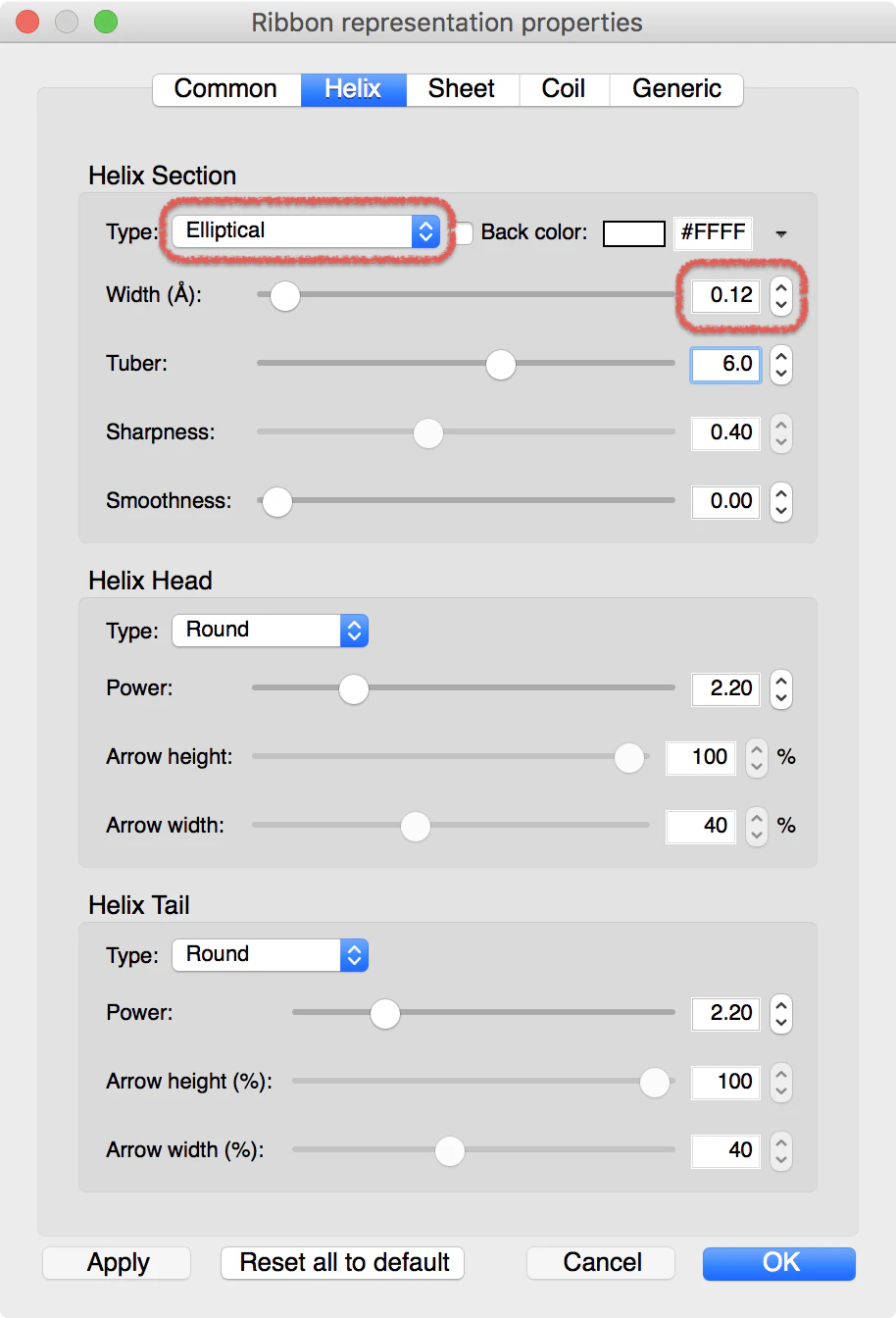Click the Helix Head Power stepper
This screenshot has height=1318, width=896.
pyautogui.click(x=780, y=688)
